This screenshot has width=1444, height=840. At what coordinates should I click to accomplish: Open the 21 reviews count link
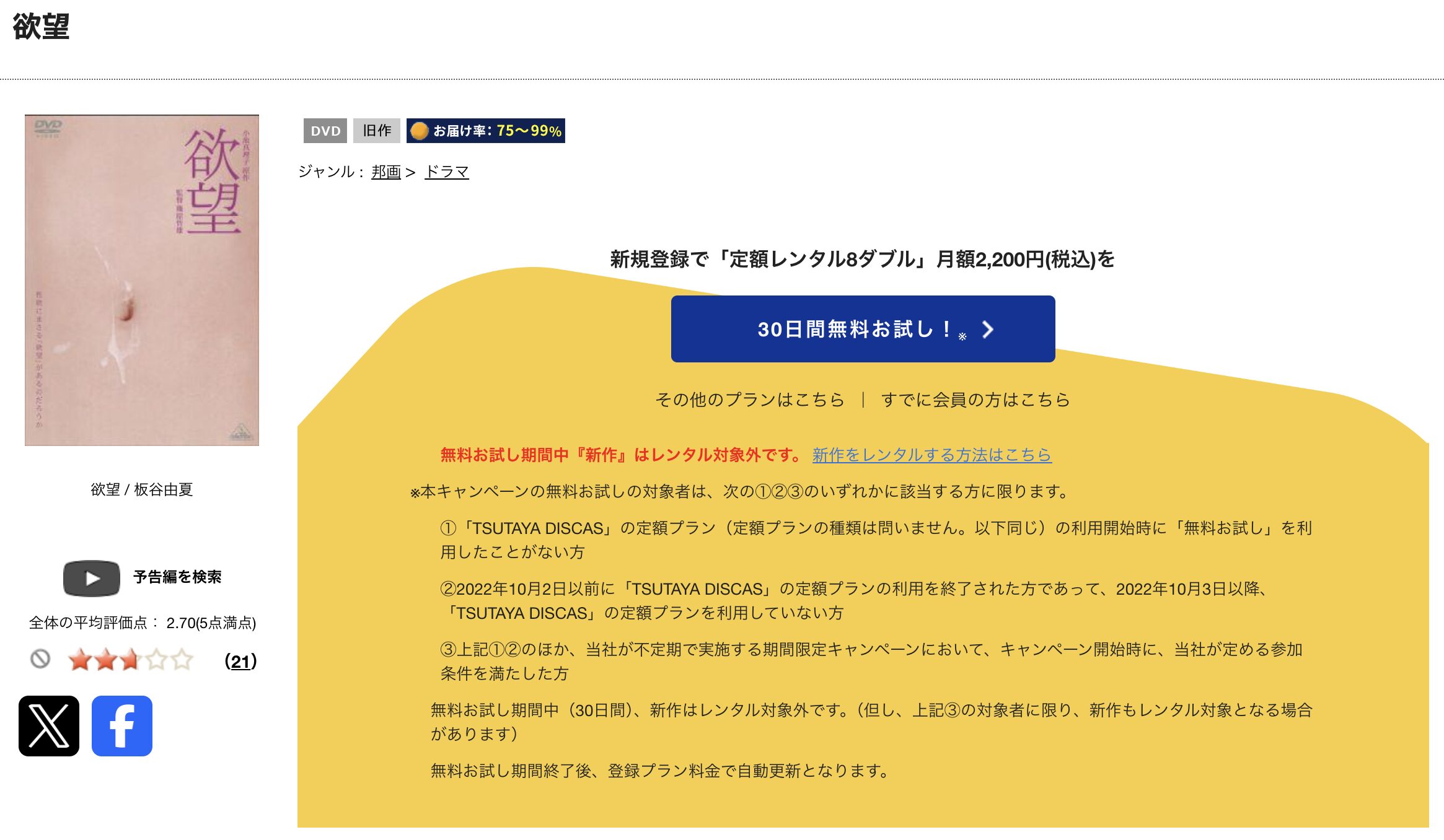pos(240,661)
